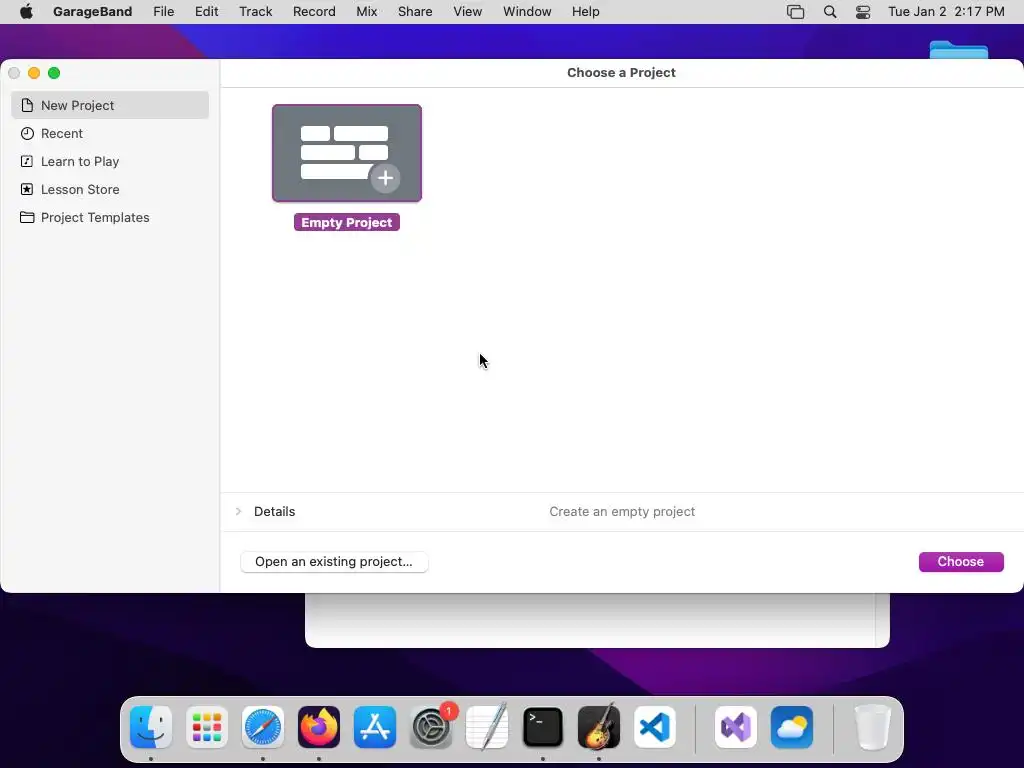Open the Mix menu

point(366,12)
